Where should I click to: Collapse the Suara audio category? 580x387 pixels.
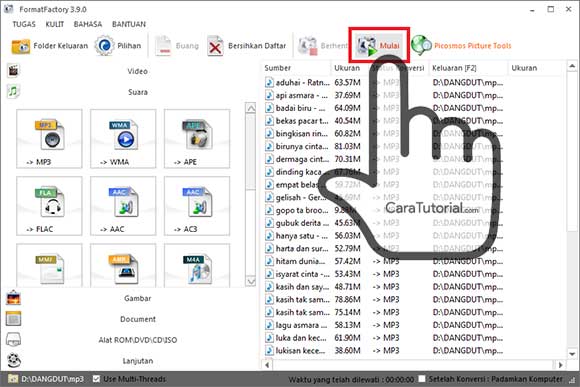[x=138, y=92]
